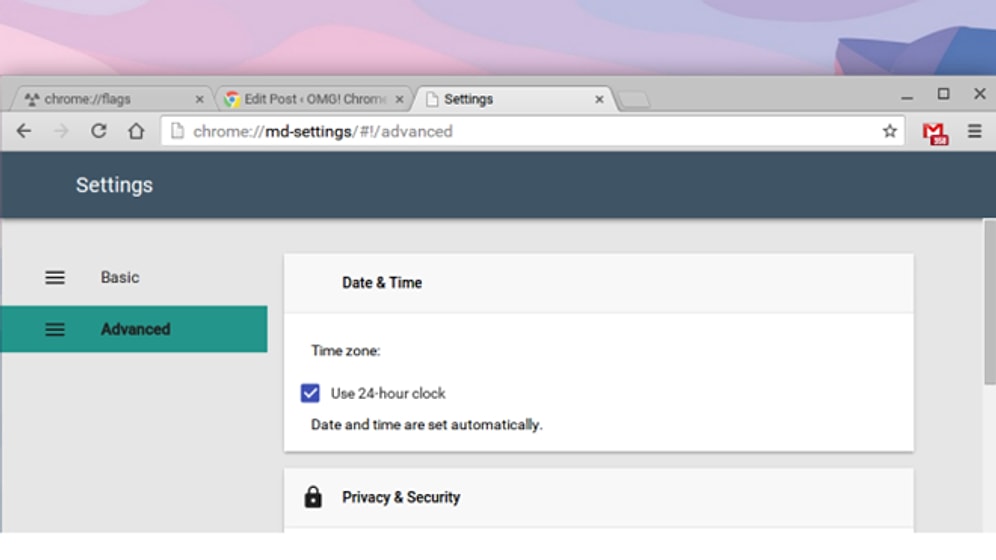Open the Chrome hamburger menu
This screenshot has height=560, width=996.
pos(974,131)
